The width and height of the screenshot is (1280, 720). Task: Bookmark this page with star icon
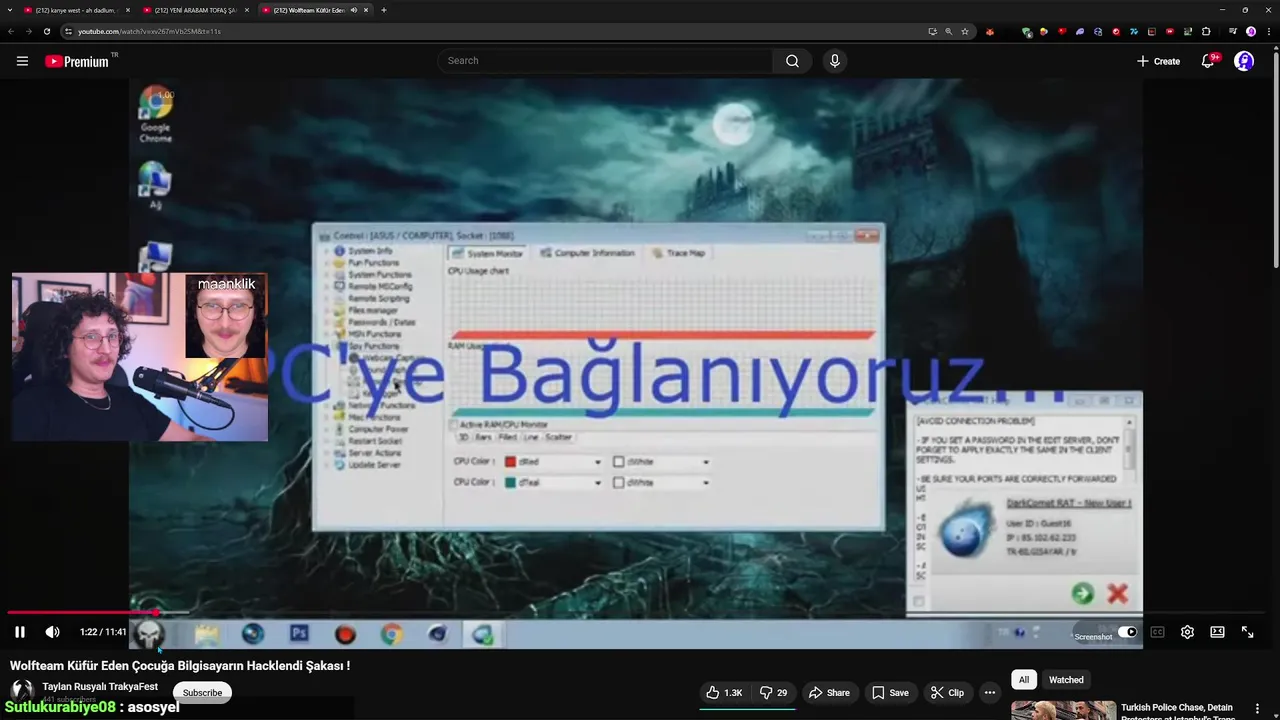click(x=965, y=31)
